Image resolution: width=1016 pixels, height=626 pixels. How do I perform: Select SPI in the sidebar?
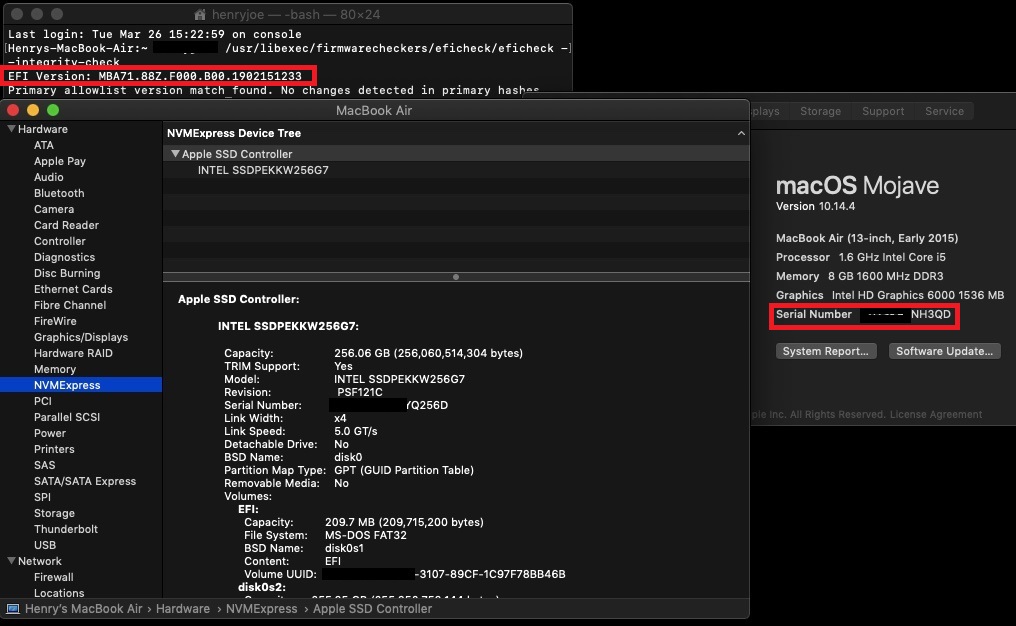(42, 497)
